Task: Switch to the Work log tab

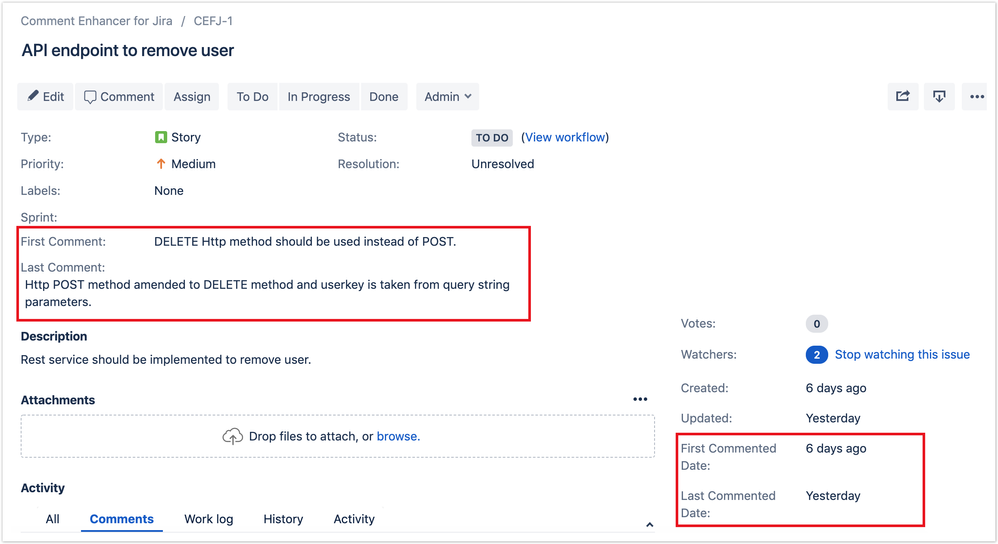Action: tap(209, 519)
